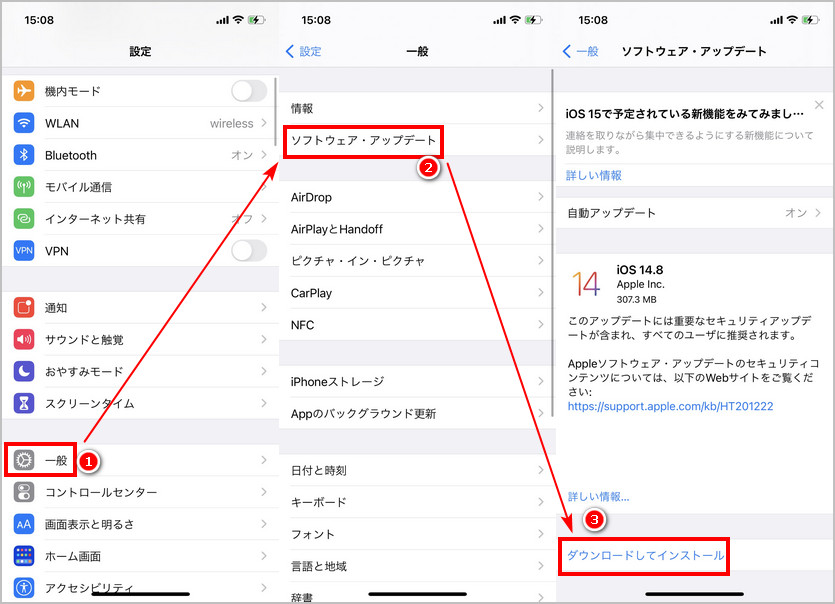Tap the iOS 14 update logo
Image resolution: width=835 pixels, height=604 pixels.
coord(586,283)
